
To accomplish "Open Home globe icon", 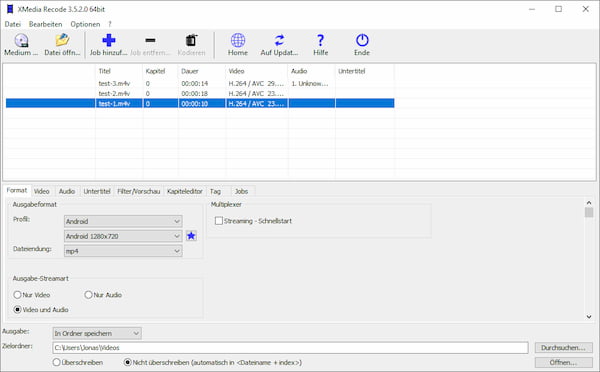I will pyautogui.click(x=238, y=40).
